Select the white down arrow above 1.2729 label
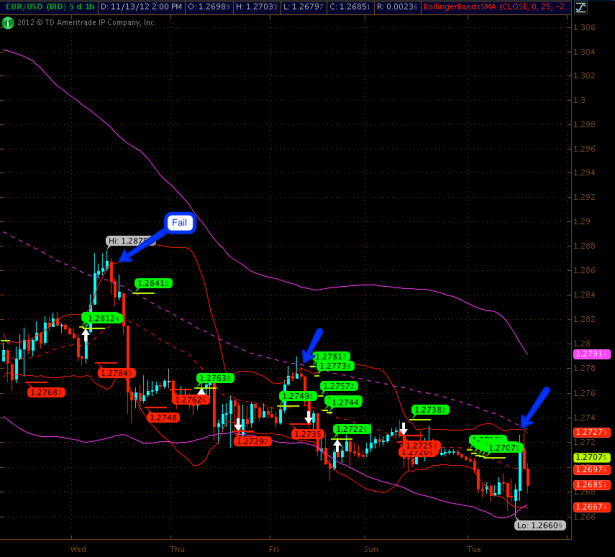Viewport: 615px width, 557px height. (238, 425)
